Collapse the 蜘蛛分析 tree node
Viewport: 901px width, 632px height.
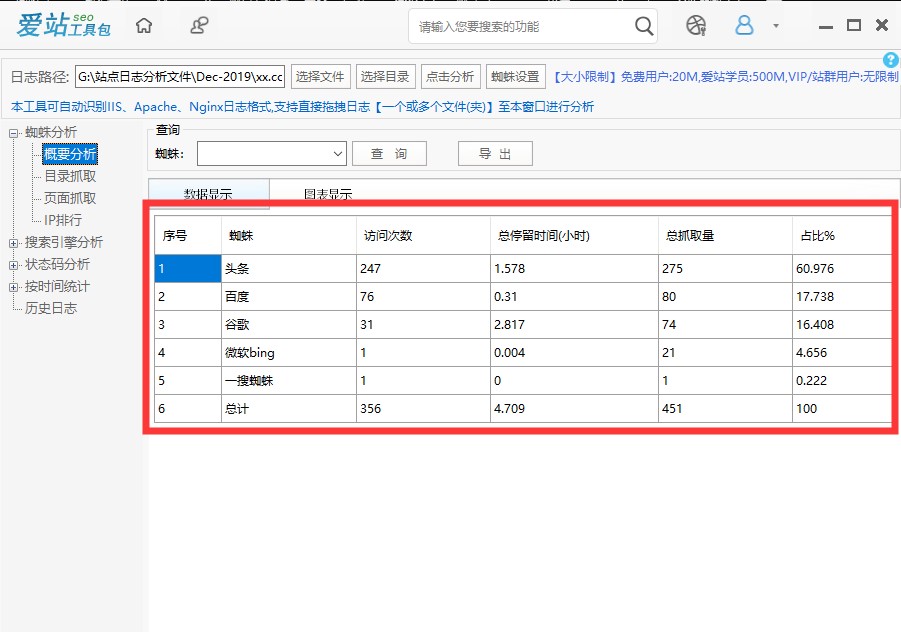(x=13, y=132)
